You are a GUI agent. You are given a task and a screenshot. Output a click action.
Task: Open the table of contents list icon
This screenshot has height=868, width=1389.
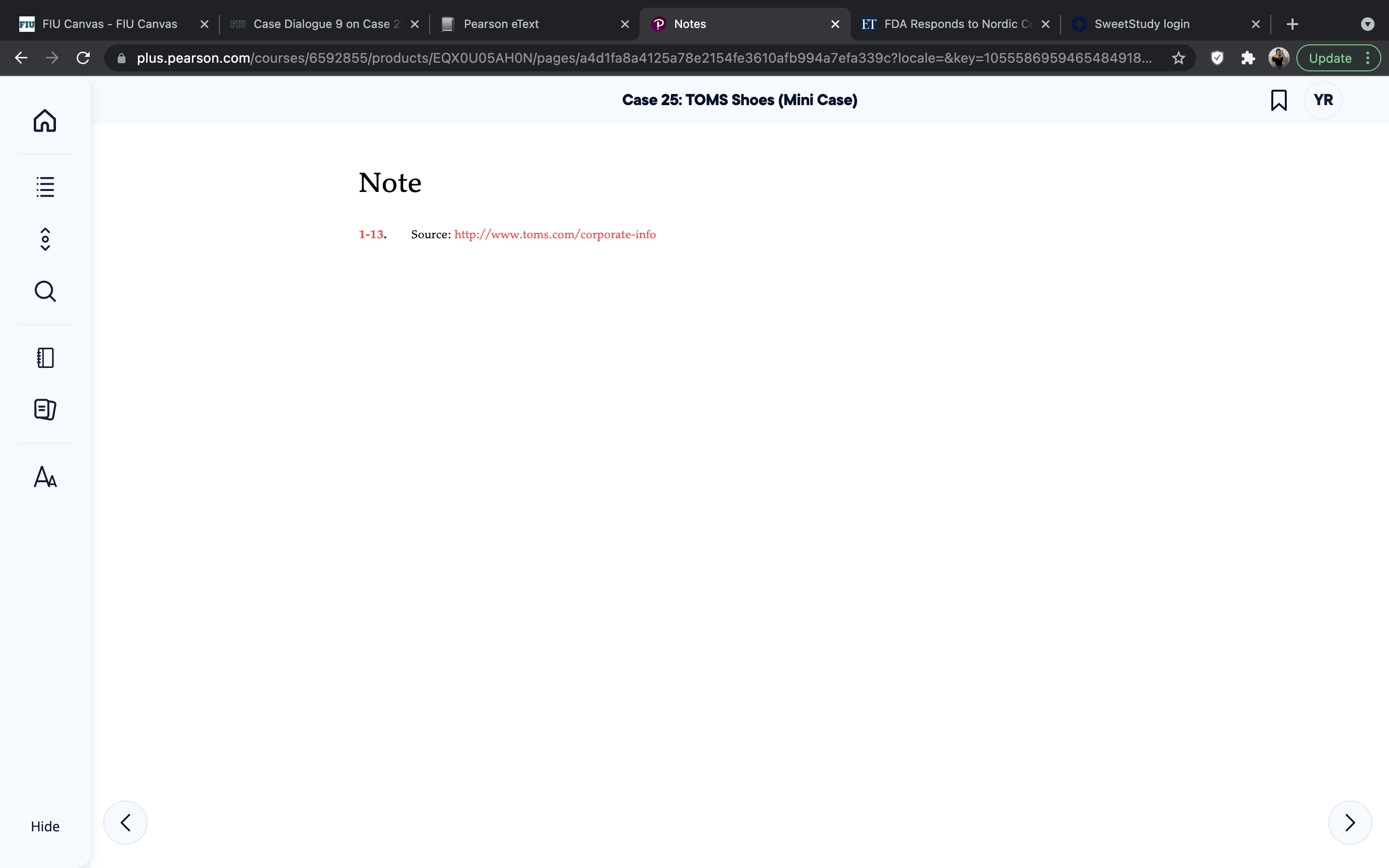point(45,187)
